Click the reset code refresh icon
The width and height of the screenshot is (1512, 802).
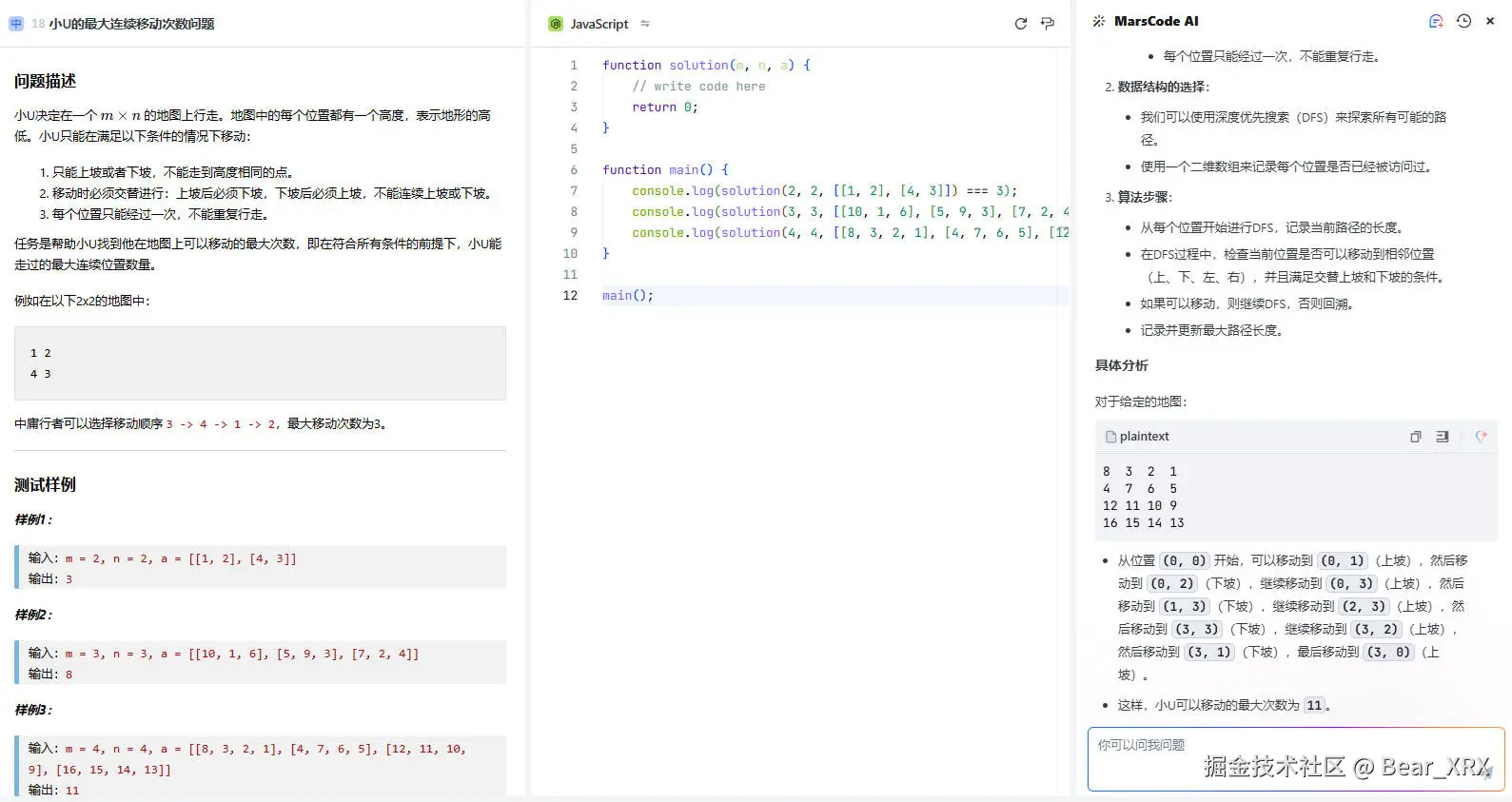point(1020,24)
